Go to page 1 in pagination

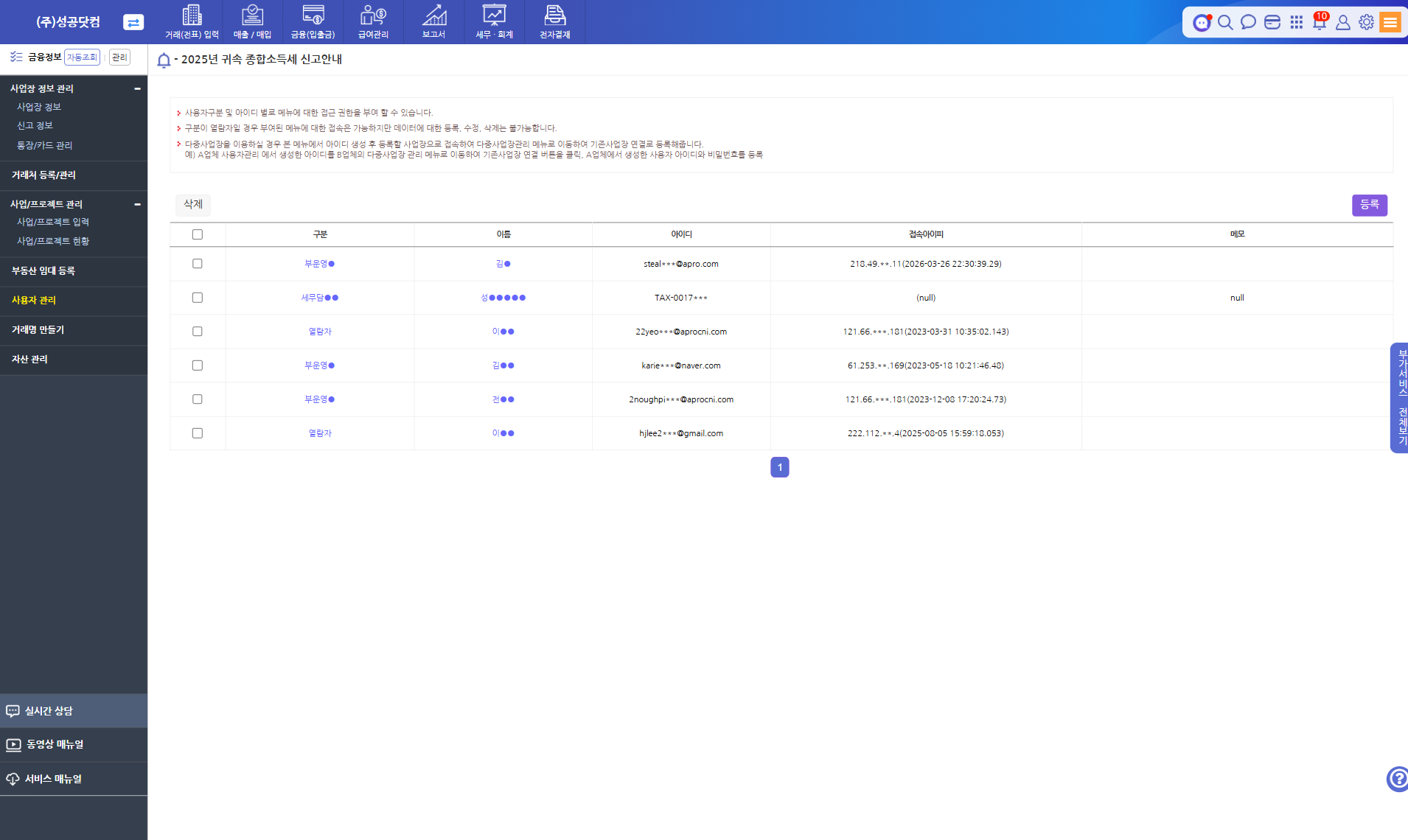coord(780,467)
